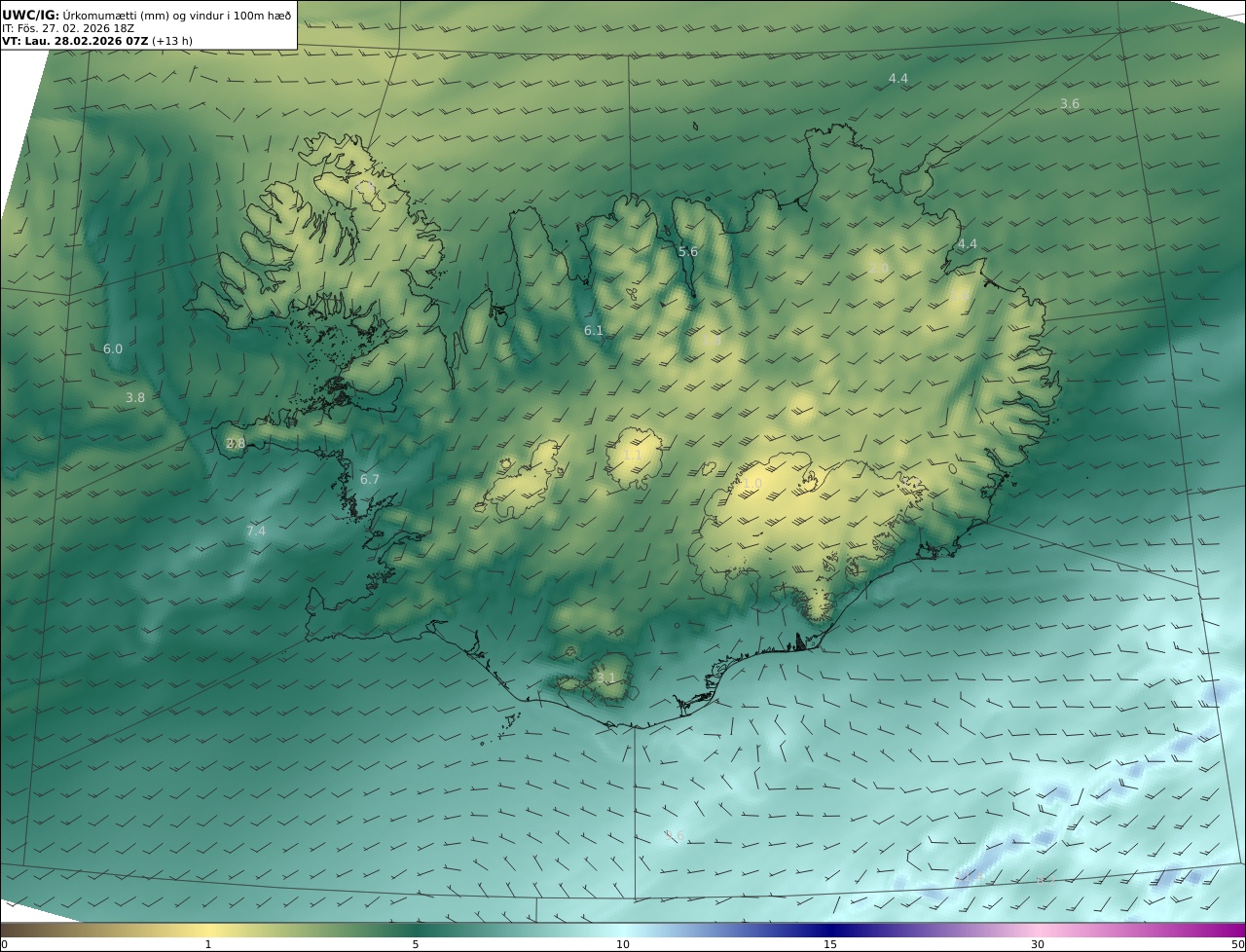This screenshot has width=1246, height=952.
Task: Click the 6.1 value label on the map
Action: 593,331
